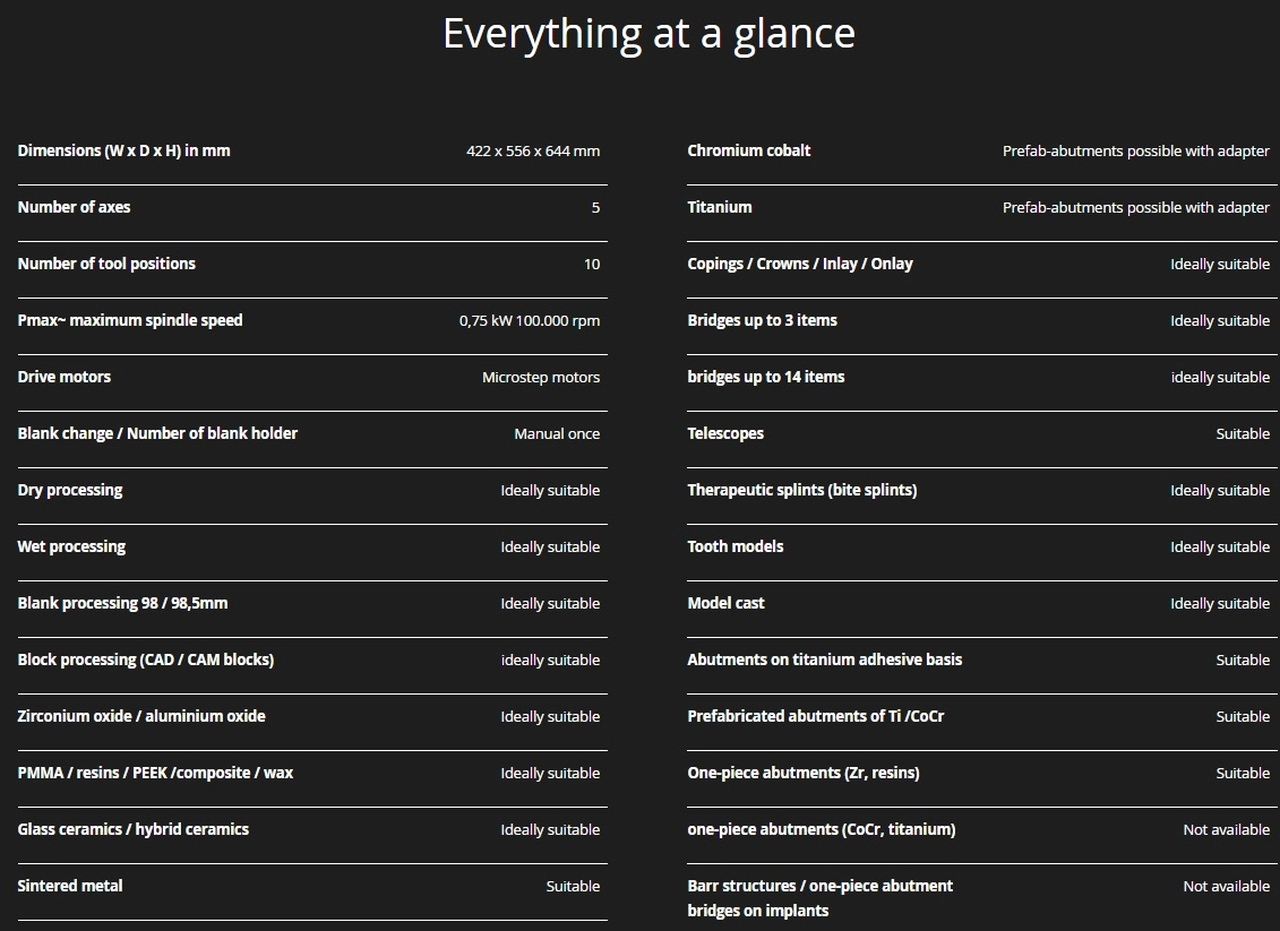This screenshot has height=931, width=1280.
Task: Click the 'Microstep motors' value
Action: [x=541, y=378]
